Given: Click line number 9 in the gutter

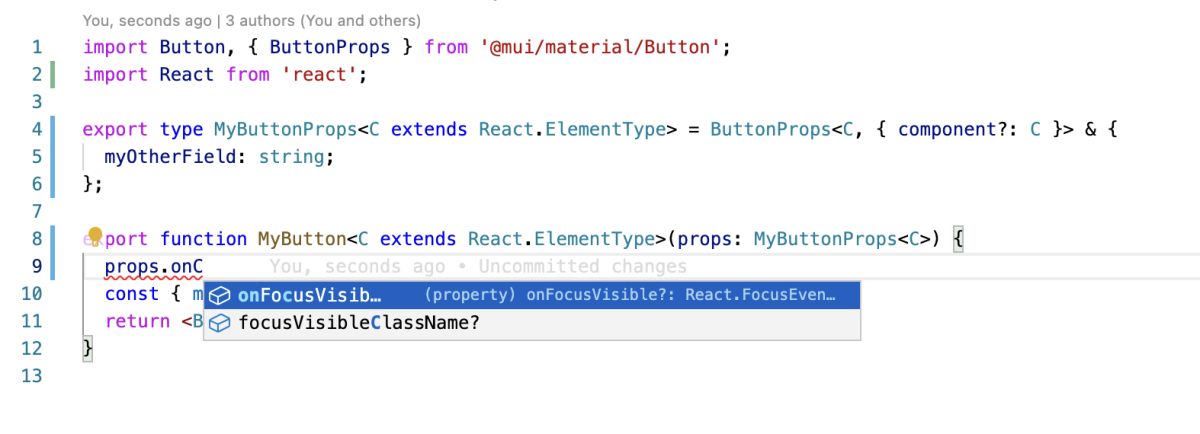Looking at the screenshot, I should (x=37, y=267).
